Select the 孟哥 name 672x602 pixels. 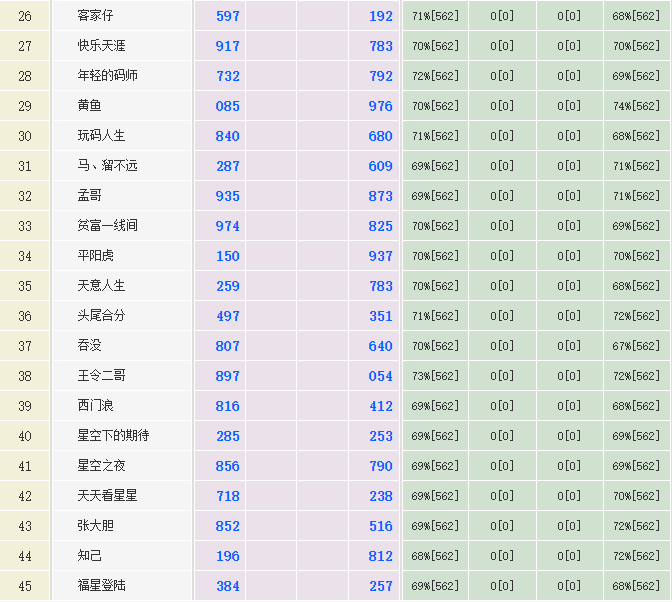pos(90,196)
